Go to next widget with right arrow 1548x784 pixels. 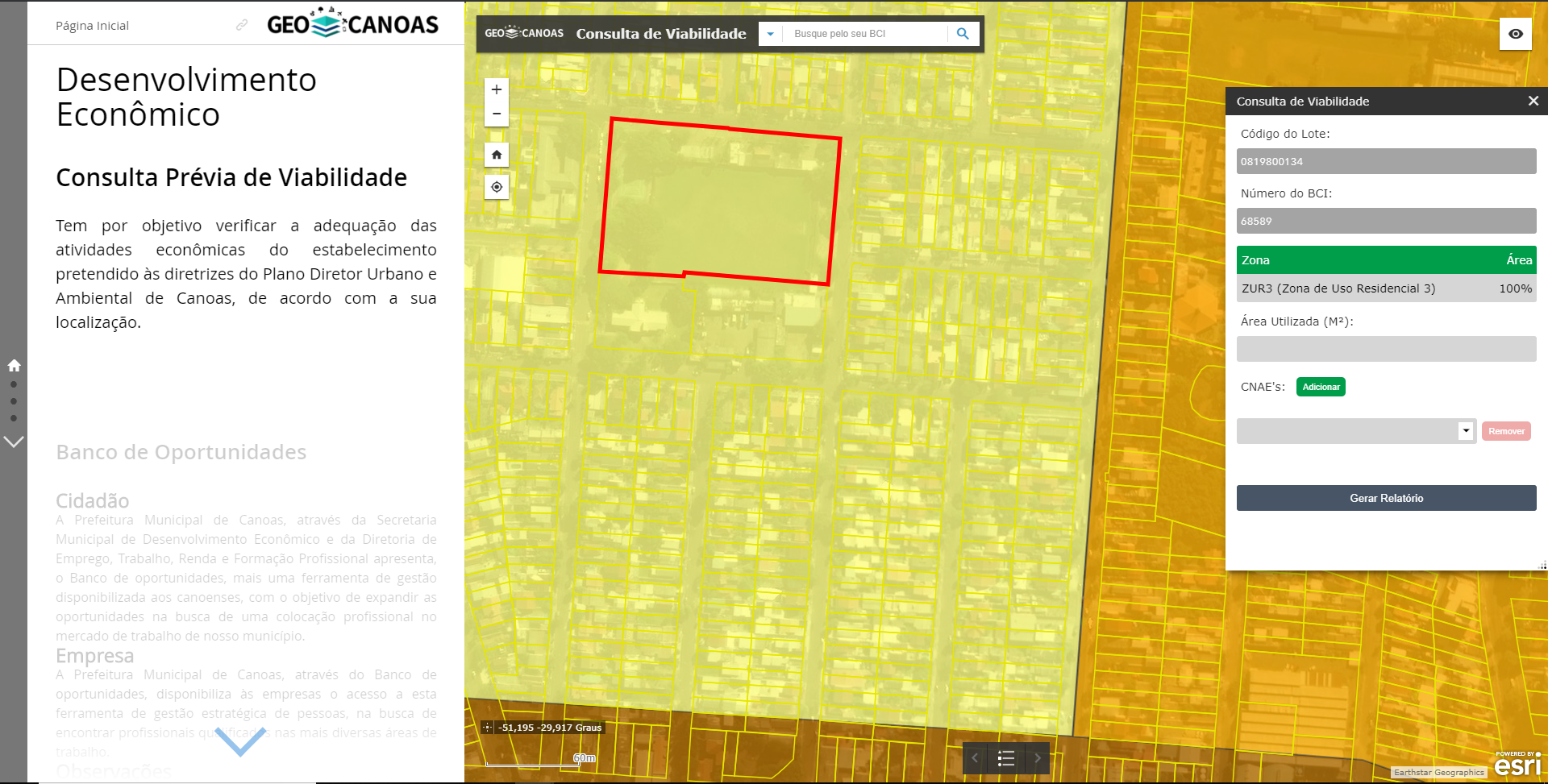pyautogui.click(x=1038, y=758)
